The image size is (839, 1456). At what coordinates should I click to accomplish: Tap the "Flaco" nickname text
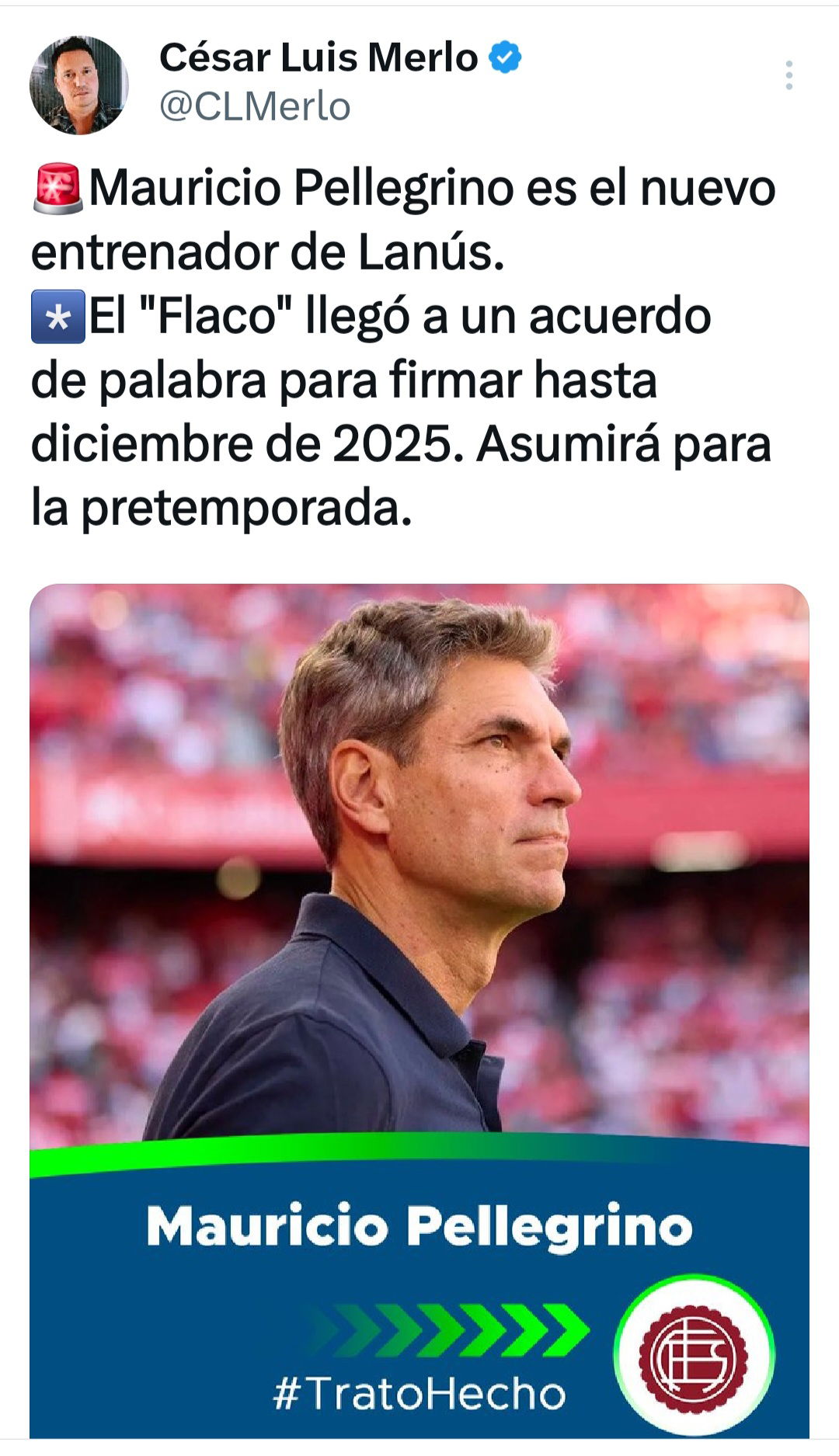click(218, 317)
